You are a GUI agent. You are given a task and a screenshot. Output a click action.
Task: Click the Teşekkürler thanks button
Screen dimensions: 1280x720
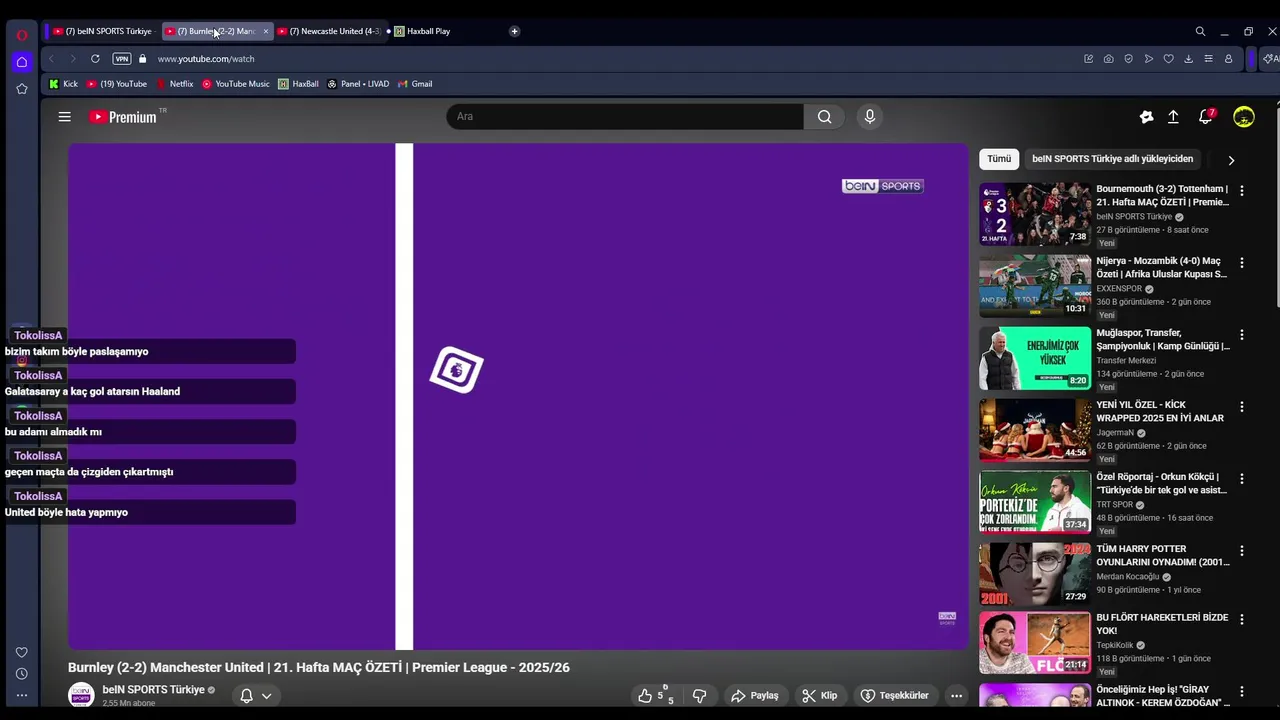[895, 696]
